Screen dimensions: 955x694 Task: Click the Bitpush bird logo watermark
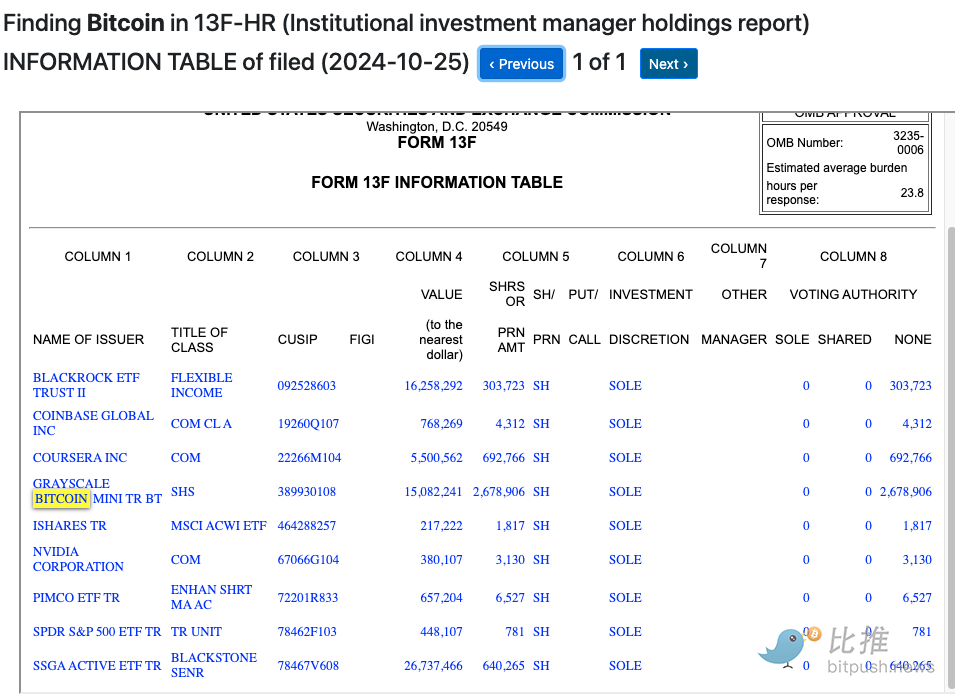click(x=783, y=646)
